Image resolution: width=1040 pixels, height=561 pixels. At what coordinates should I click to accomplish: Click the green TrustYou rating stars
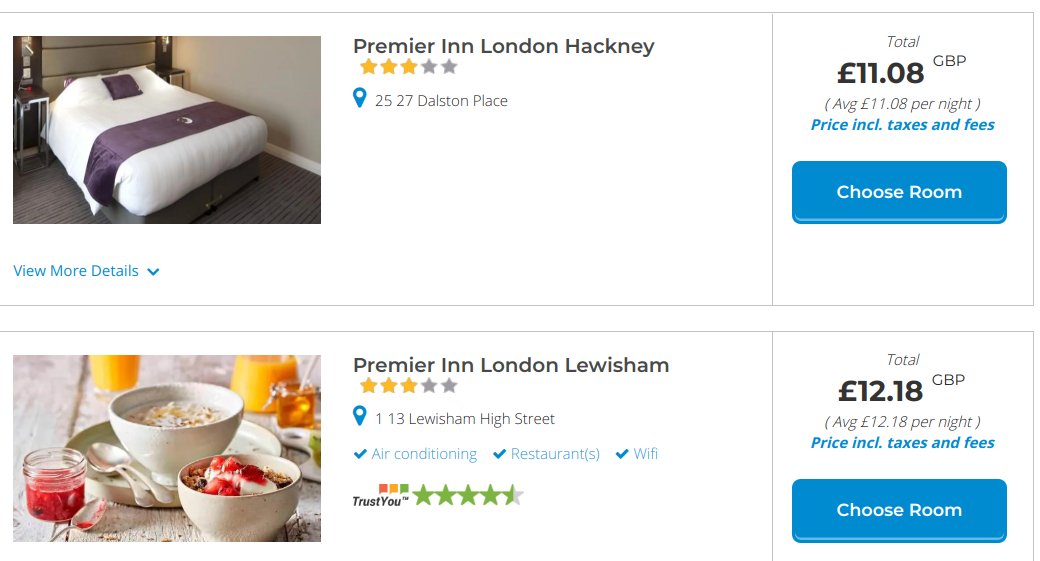click(468, 495)
